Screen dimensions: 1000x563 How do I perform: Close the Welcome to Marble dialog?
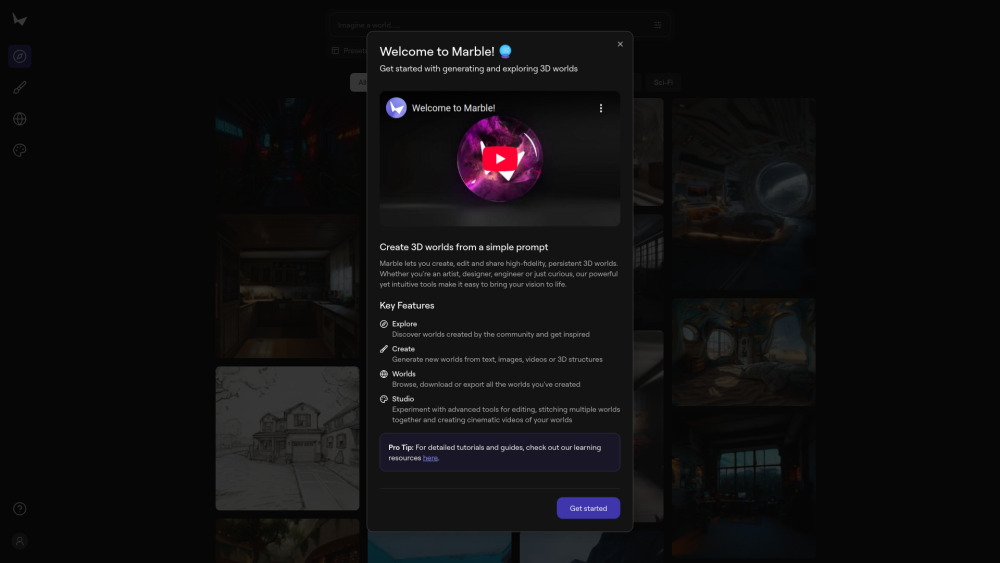620,44
